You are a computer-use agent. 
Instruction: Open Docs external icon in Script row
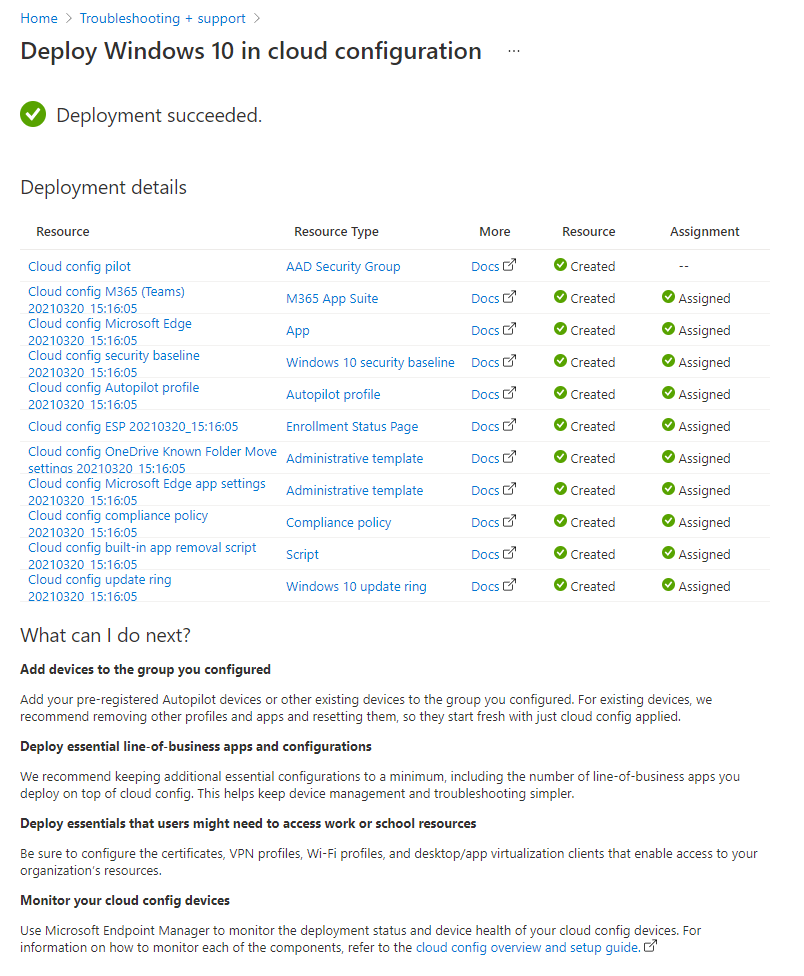tap(510, 553)
